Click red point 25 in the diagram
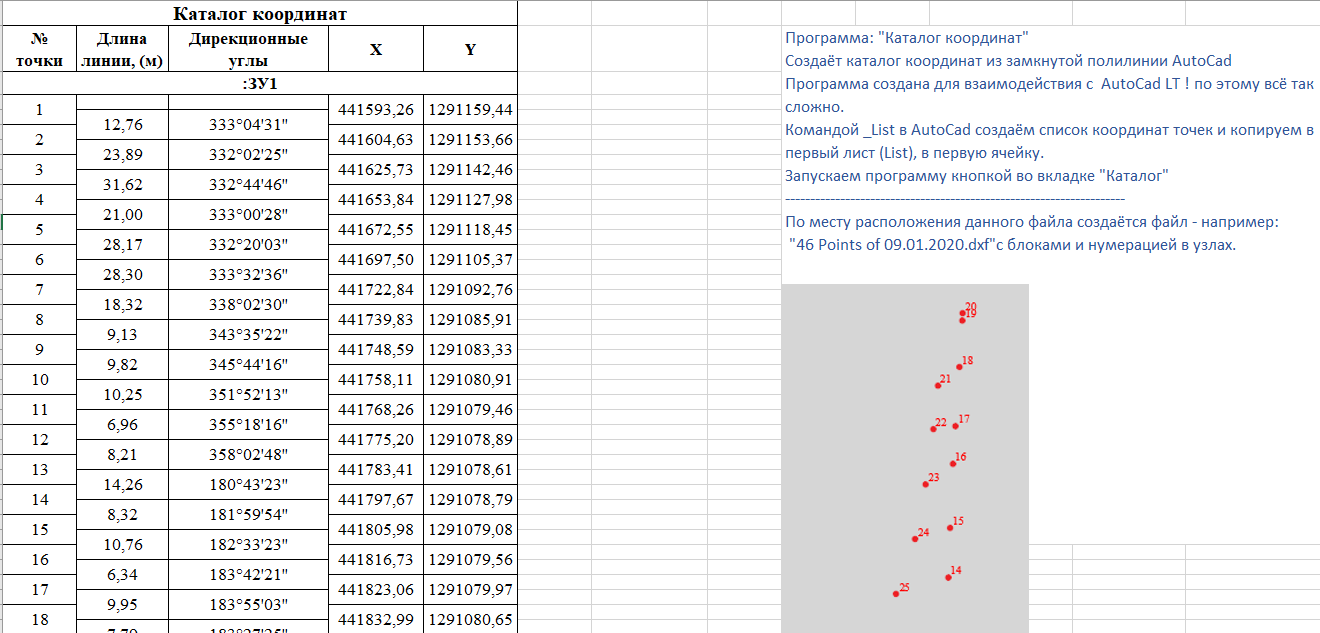Viewport: 1320px width, 633px height. (x=896, y=594)
